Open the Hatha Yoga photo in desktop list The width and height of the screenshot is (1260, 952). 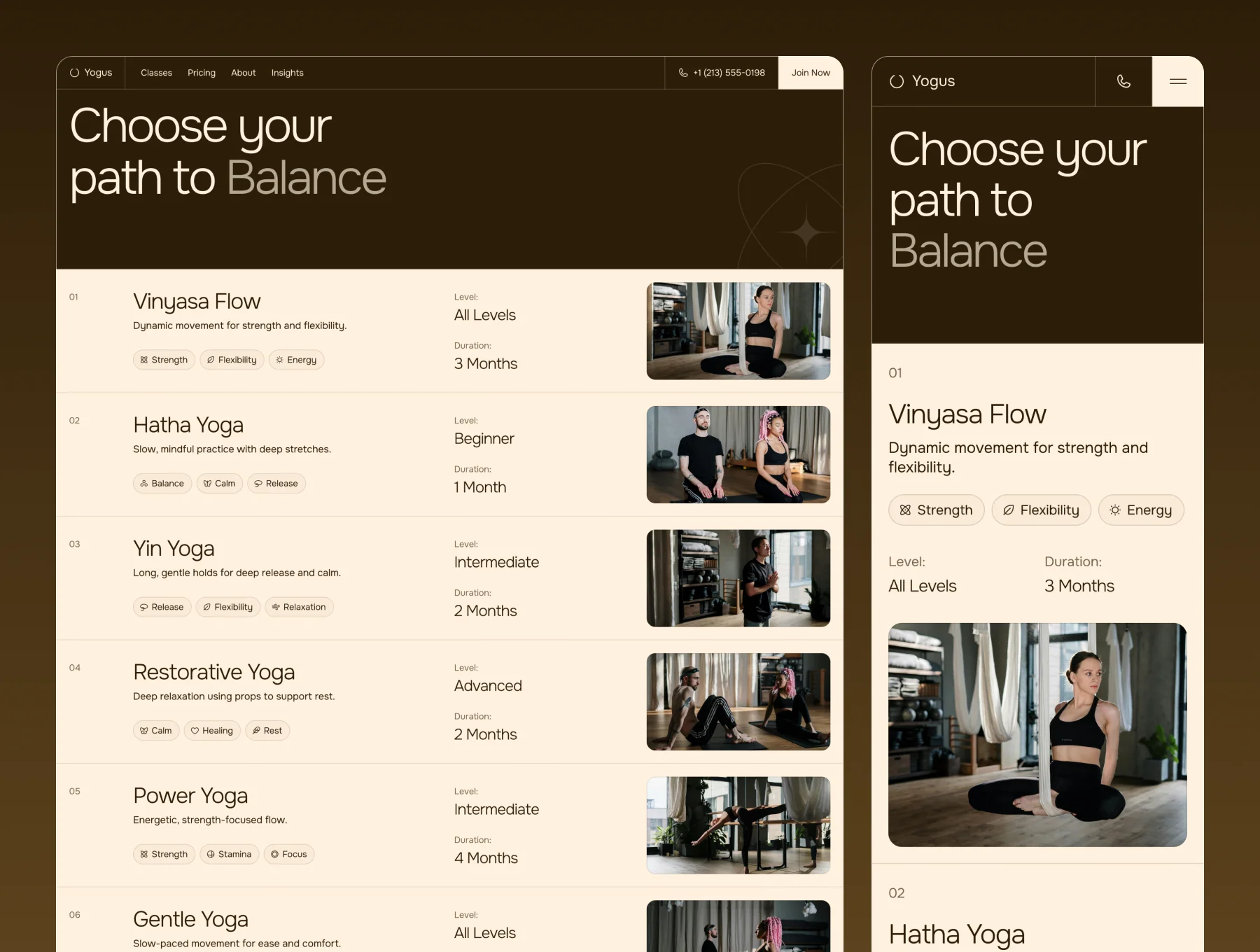[738, 455]
